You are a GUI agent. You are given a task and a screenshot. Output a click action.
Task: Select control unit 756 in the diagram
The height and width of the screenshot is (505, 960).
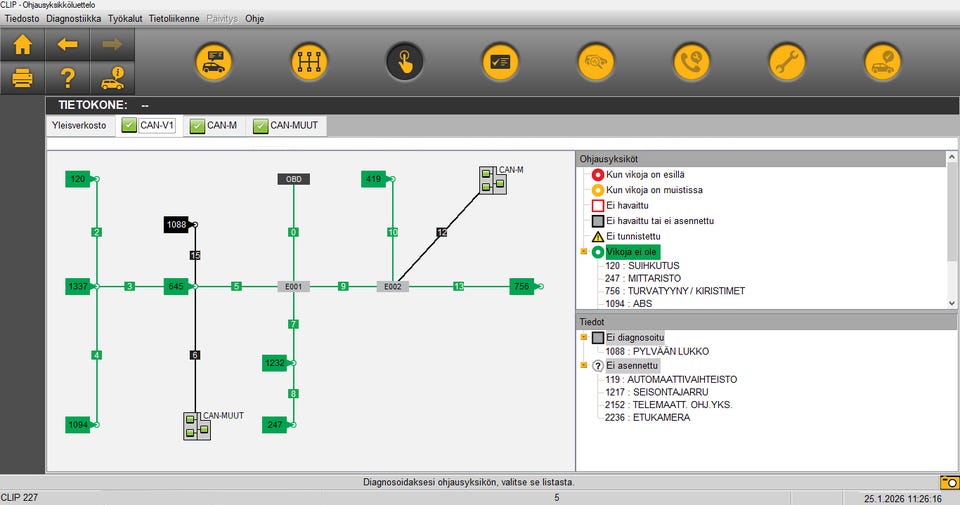[522, 286]
